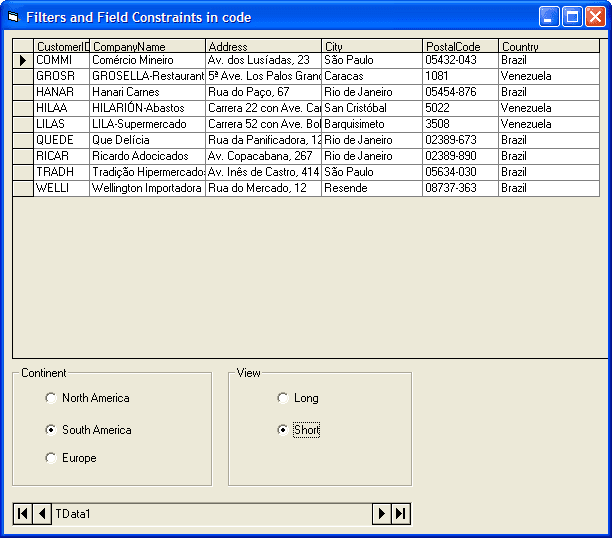Click the CompanyName column header
This screenshot has height=538, width=612.
coord(148,46)
